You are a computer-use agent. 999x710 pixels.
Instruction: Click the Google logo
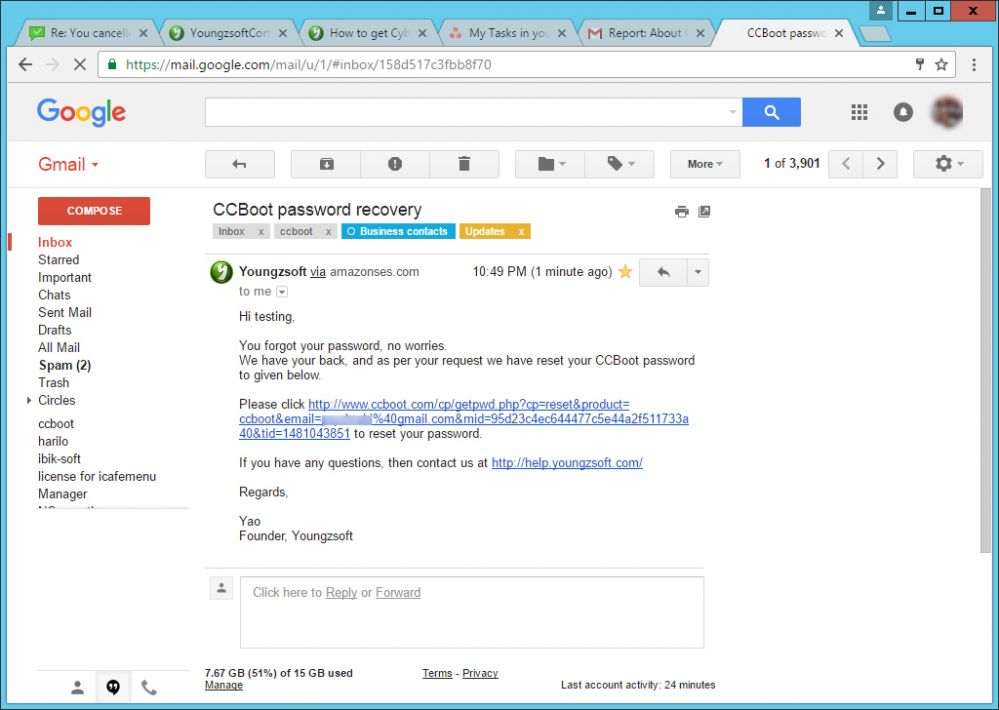pyautogui.click(x=82, y=113)
